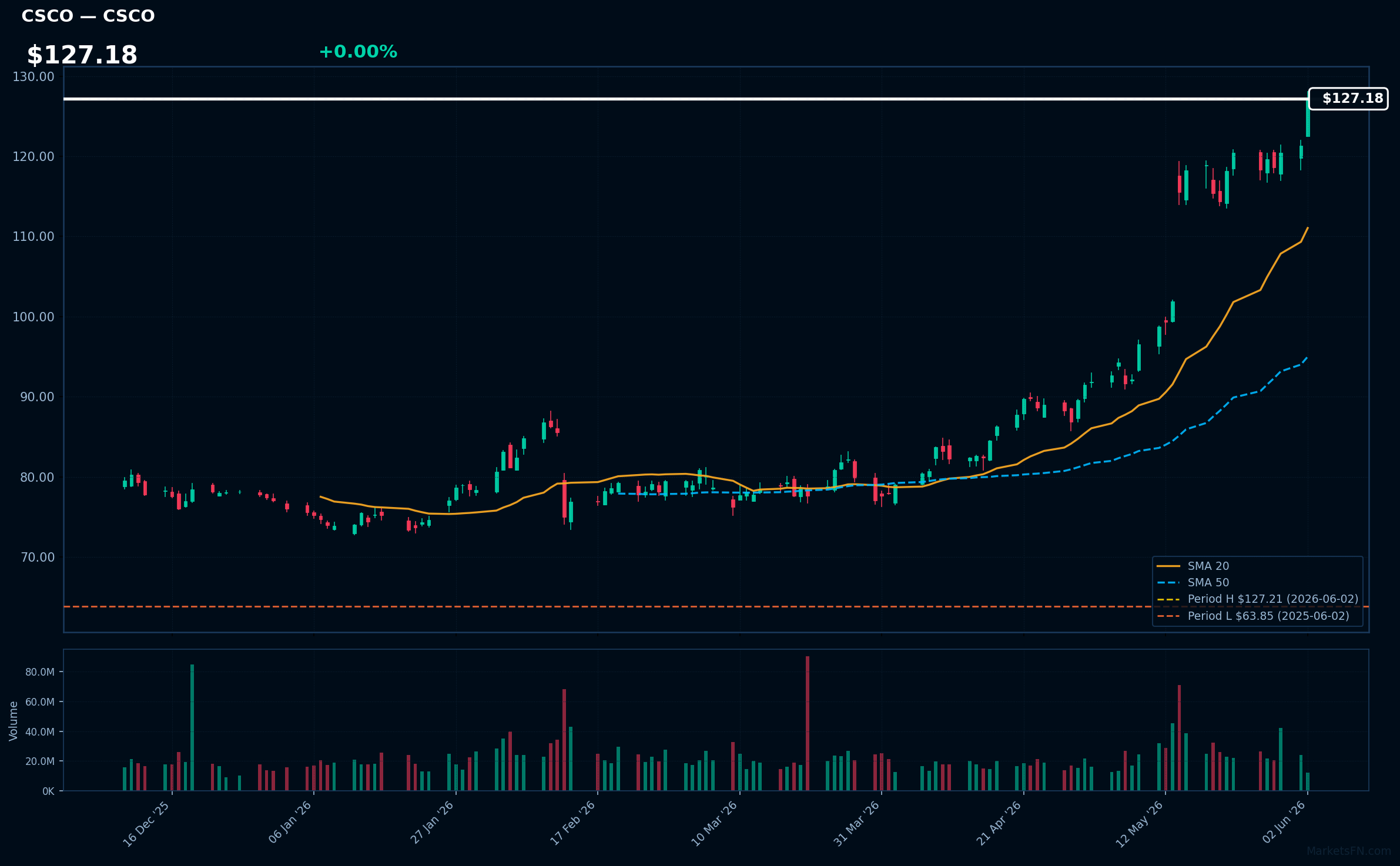Viewport: 1400px width, 866px height.
Task: Click the CSCO — CSCO chart title
Action: (88, 16)
